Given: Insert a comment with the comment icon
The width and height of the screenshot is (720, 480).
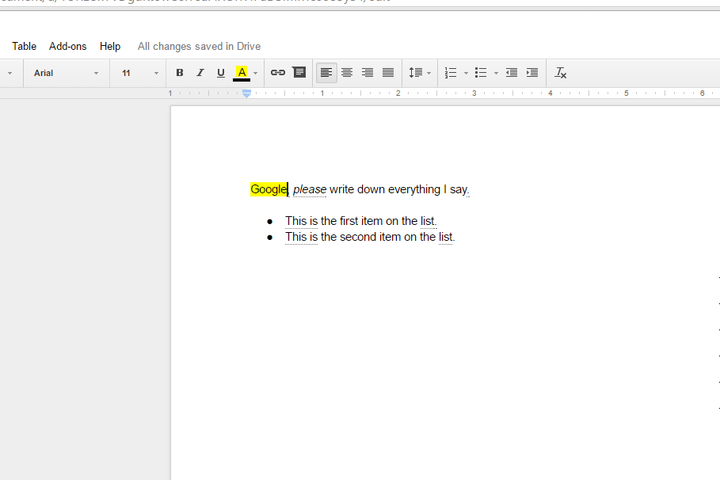Looking at the screenshot, I should point(299,73).
